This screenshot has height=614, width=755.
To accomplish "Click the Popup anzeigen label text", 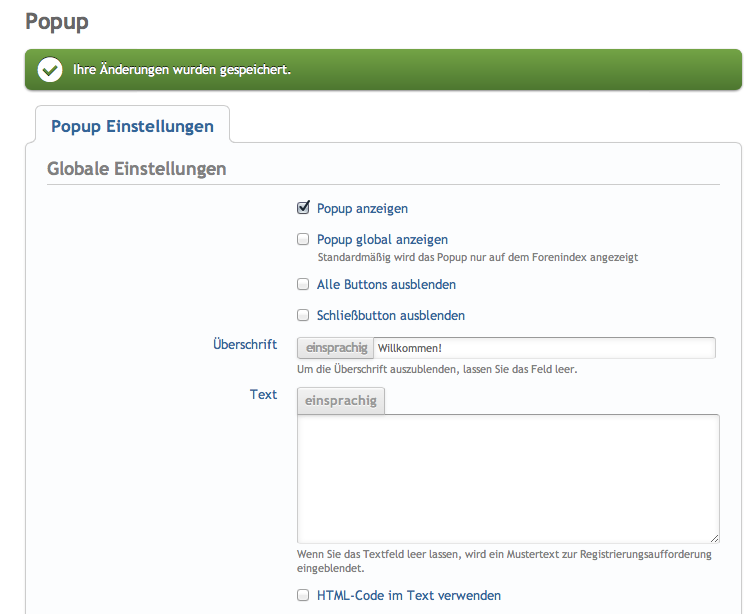I will pyautogui.click(x=362, y=209).
